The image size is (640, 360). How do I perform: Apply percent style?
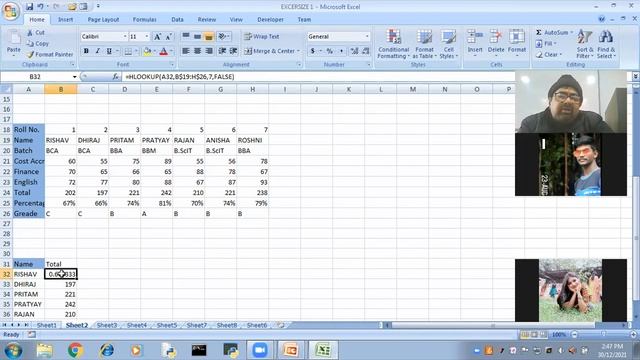pyautogui.click(x=330, y=51)
